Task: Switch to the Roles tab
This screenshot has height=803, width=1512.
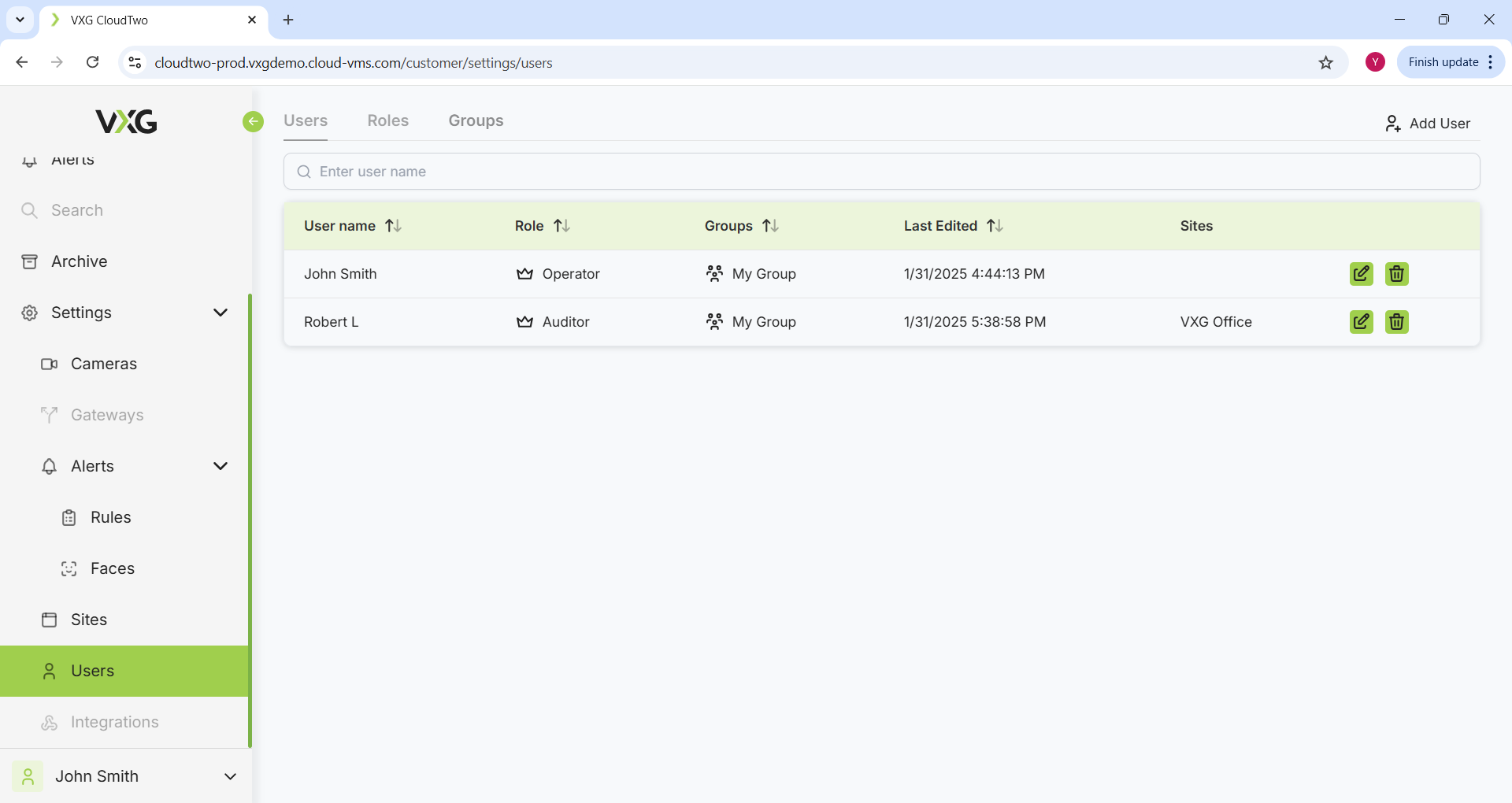Action: coord(387,120)
